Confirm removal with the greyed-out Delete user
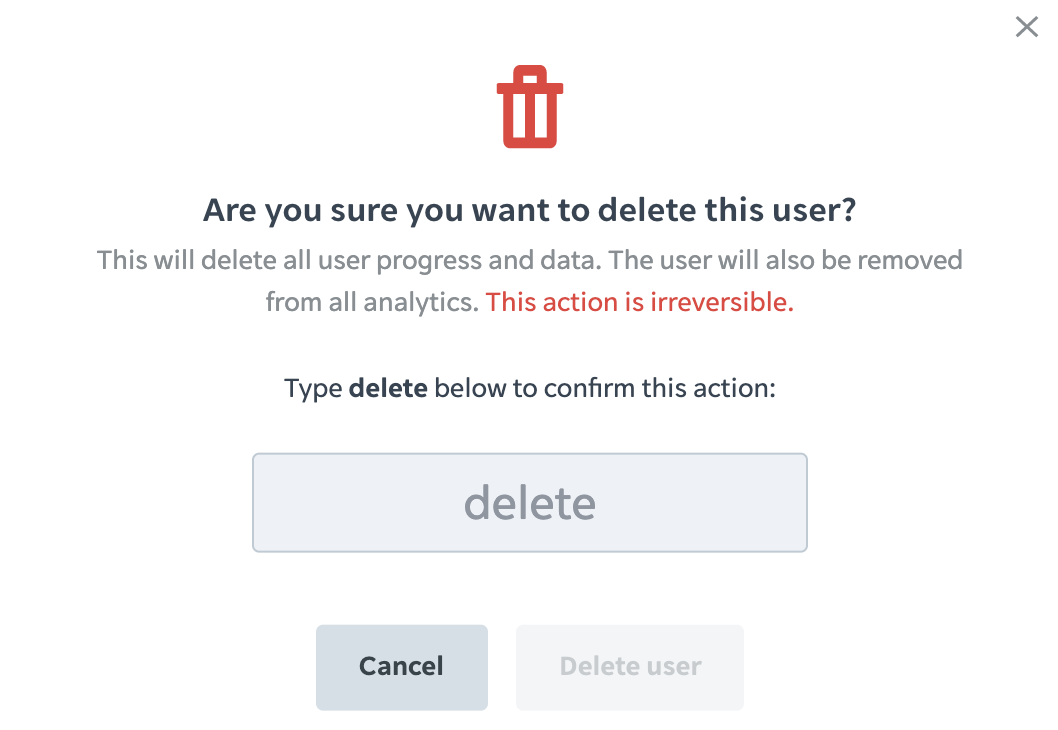 pos(630,667)
